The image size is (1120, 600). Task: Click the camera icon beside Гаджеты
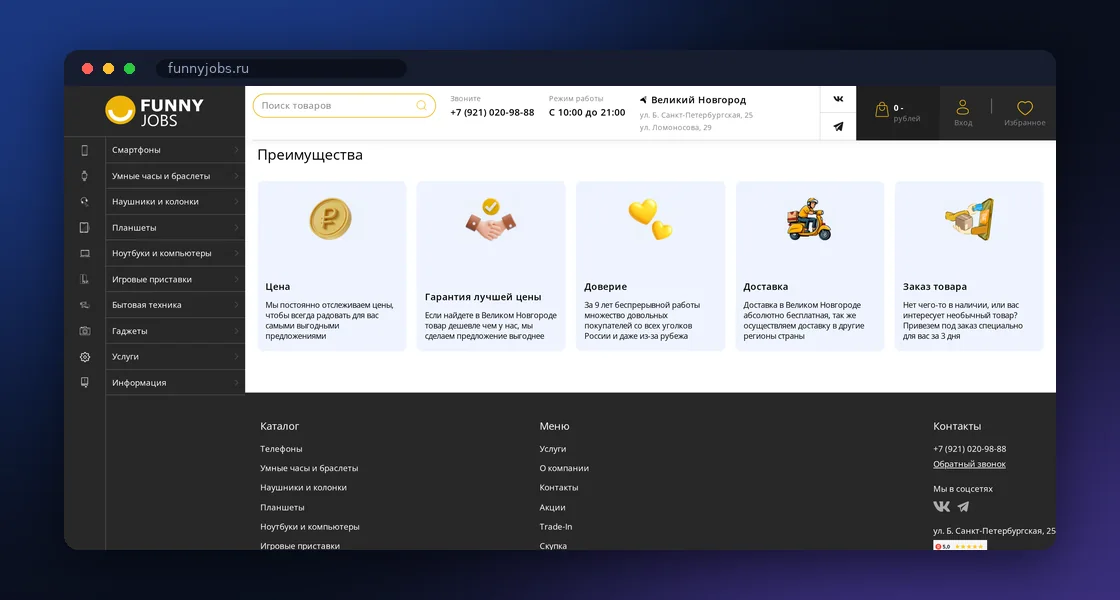[84, 331]
